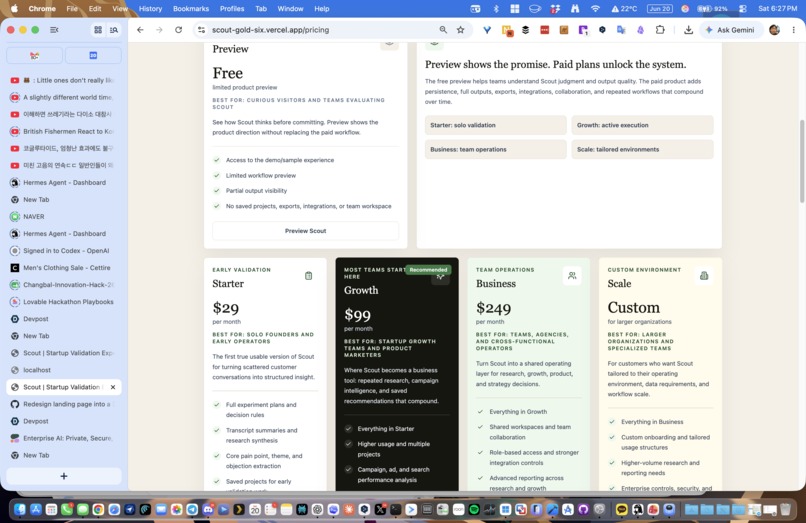
Task: Click the Starter plan clipboard icon
Action: pyautogui.click(x=308, y=276)
